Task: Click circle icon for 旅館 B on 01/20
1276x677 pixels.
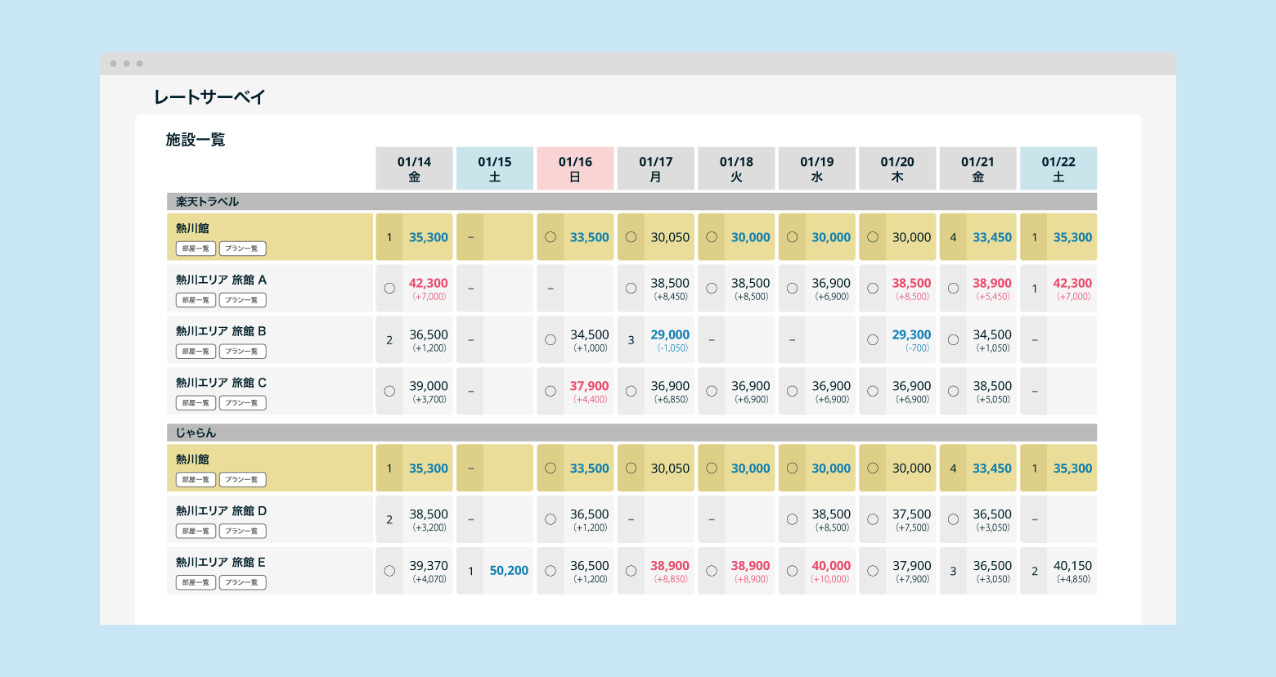Action: (x=872, y=340)
